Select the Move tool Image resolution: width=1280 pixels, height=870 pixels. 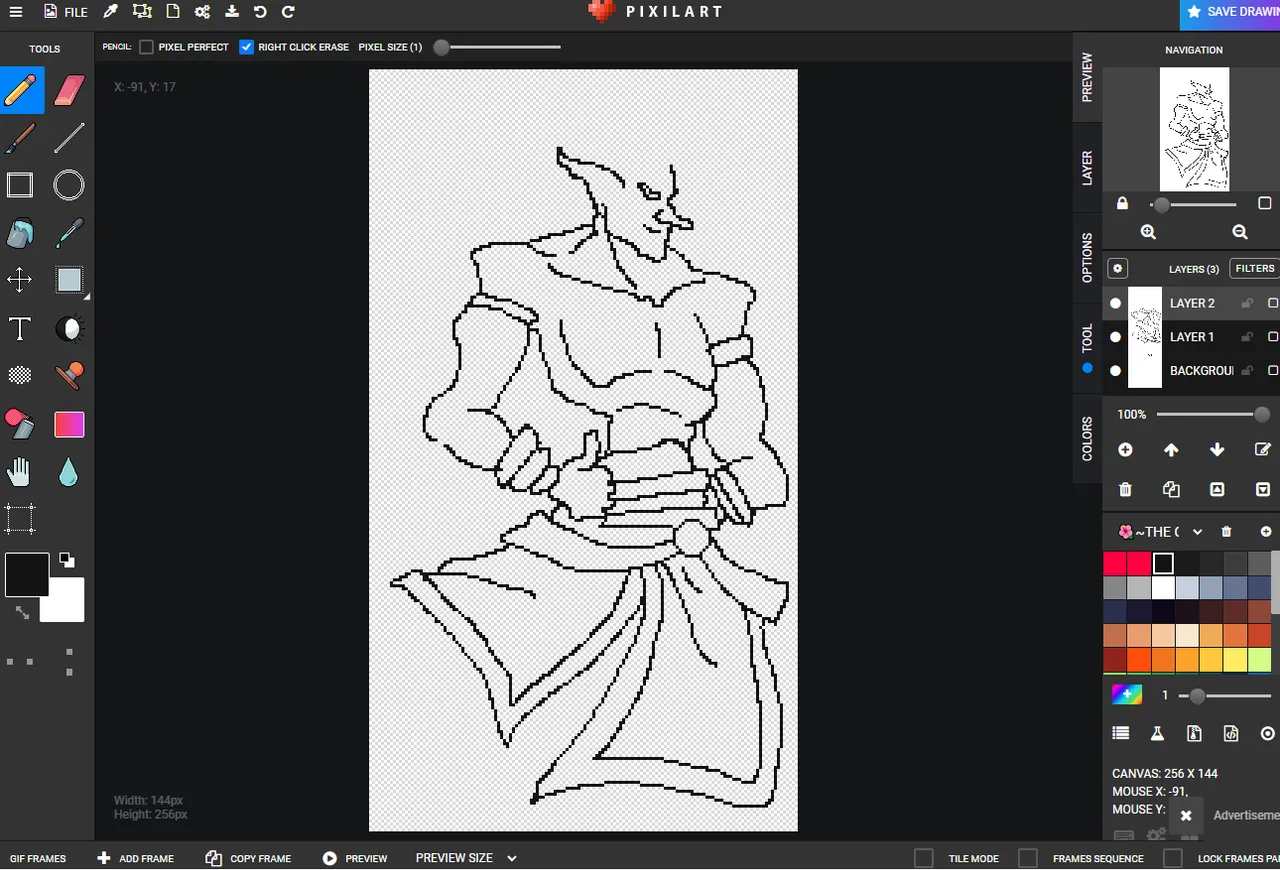click(20, 280)
